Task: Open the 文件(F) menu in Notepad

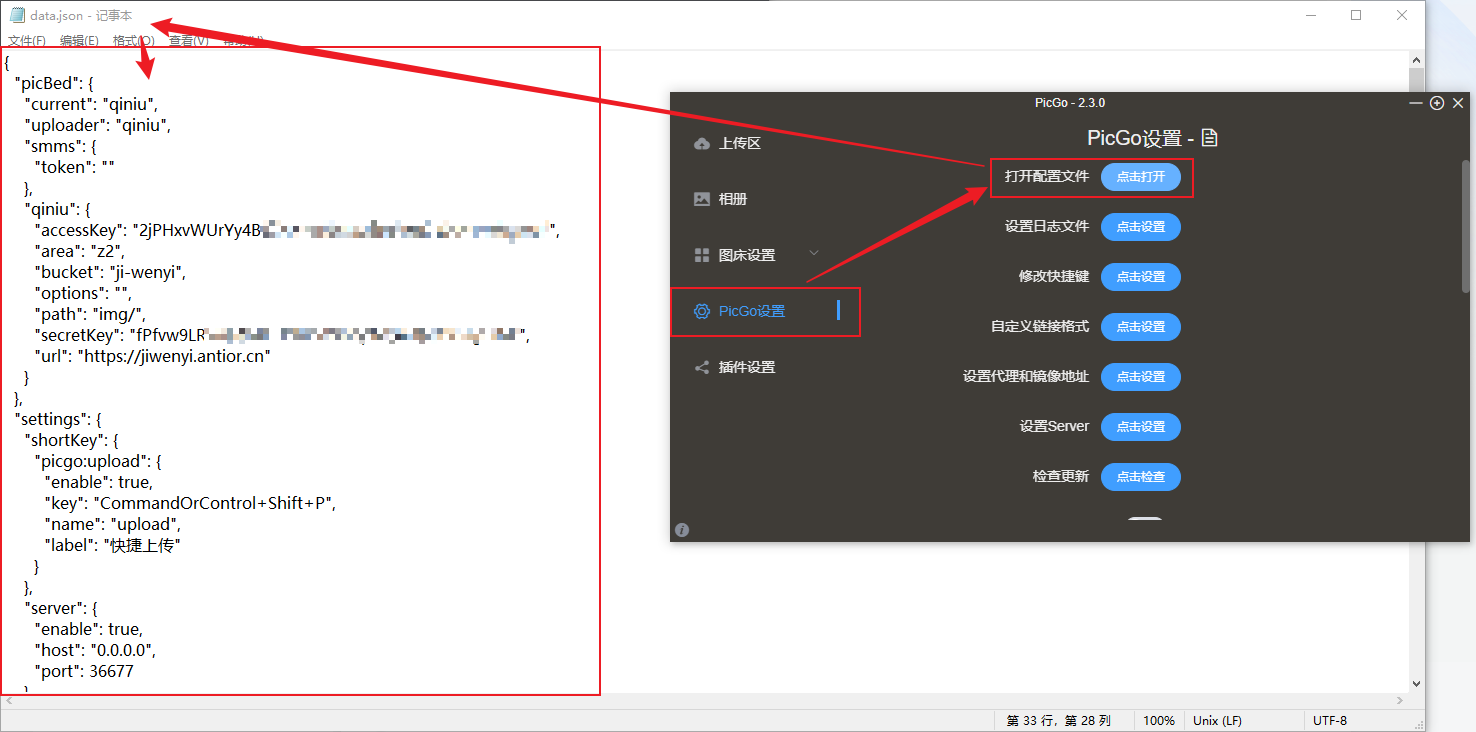Action: point(27,41)
